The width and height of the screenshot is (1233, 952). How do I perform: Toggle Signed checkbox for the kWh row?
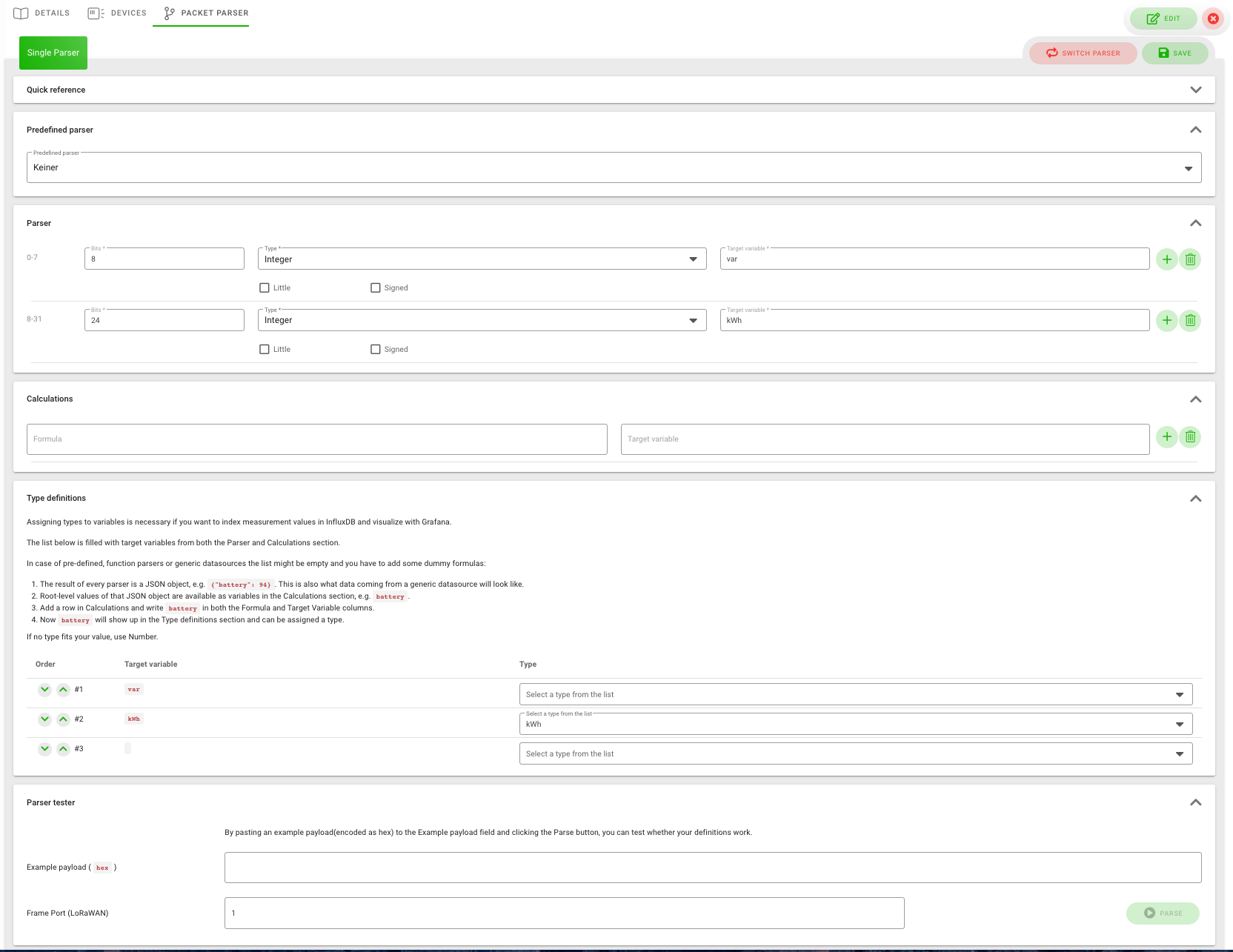point(376,350)
